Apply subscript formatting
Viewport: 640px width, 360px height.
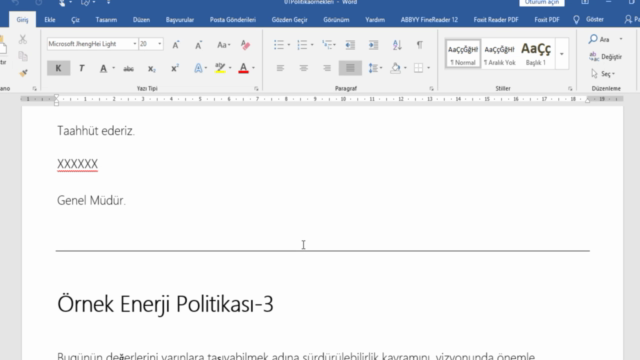tap(151, 69)
